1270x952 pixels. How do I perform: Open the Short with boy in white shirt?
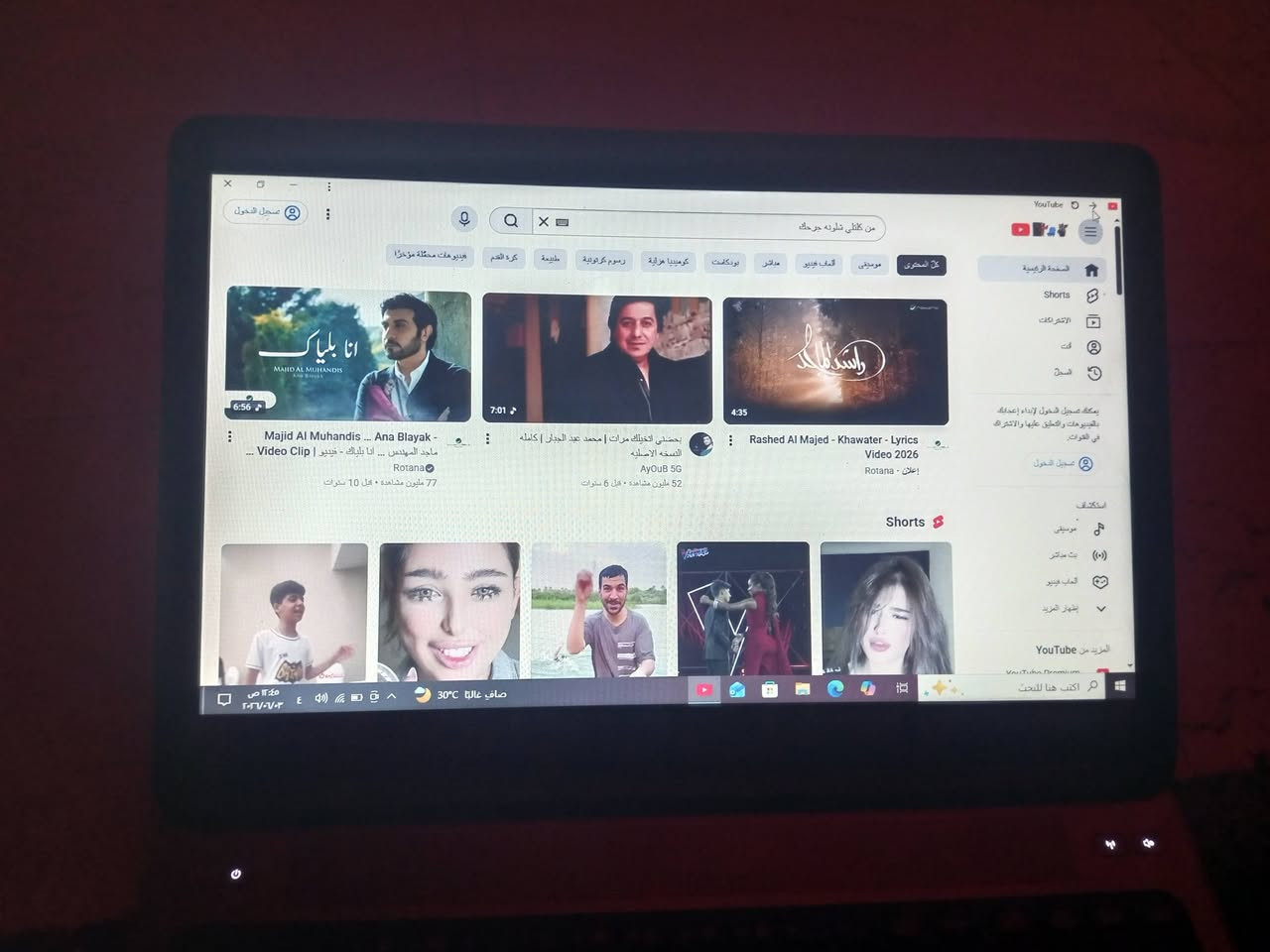coord(294,611)
